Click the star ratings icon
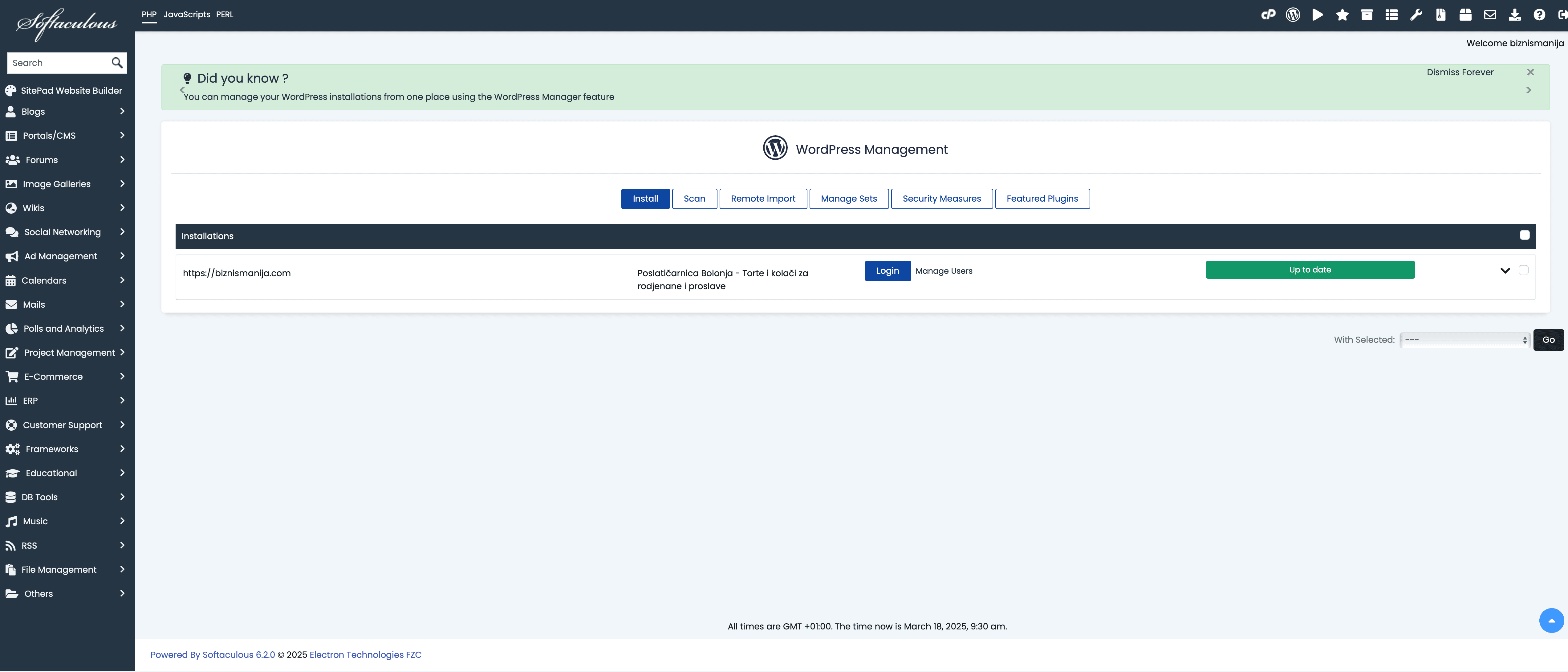Screen dimensions: 1568x672 point(1342,14)
